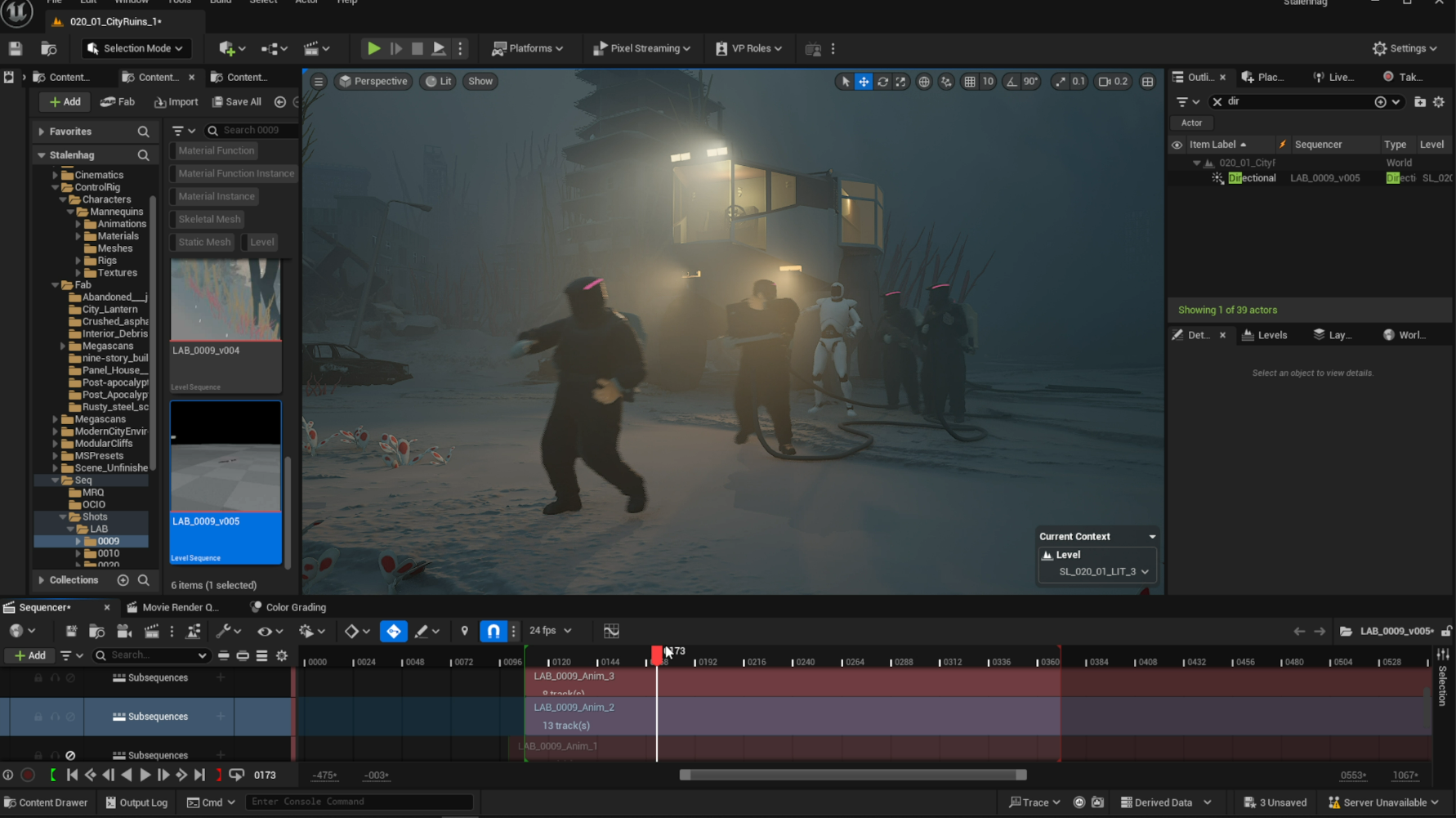
Task: Open the Perspective viewport dropdown
Action: tap(373, 81)
